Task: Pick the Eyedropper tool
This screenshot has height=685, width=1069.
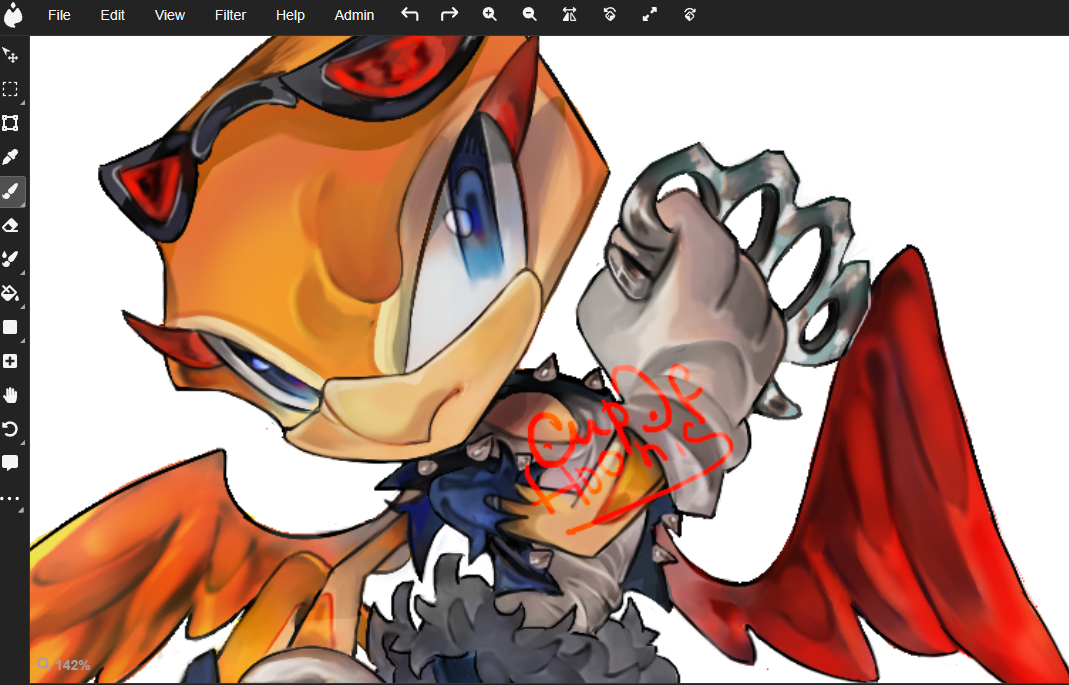Action: 11,157
